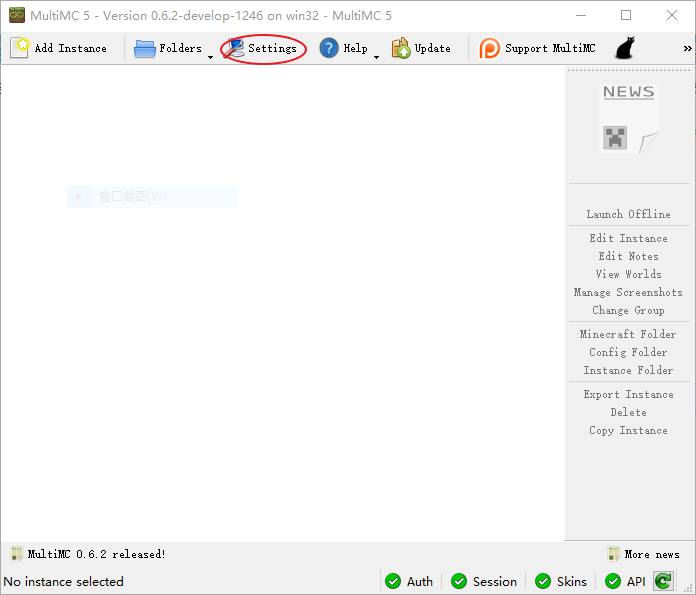
Task: Open the Config Folder
Action: (x=629, y=352)
